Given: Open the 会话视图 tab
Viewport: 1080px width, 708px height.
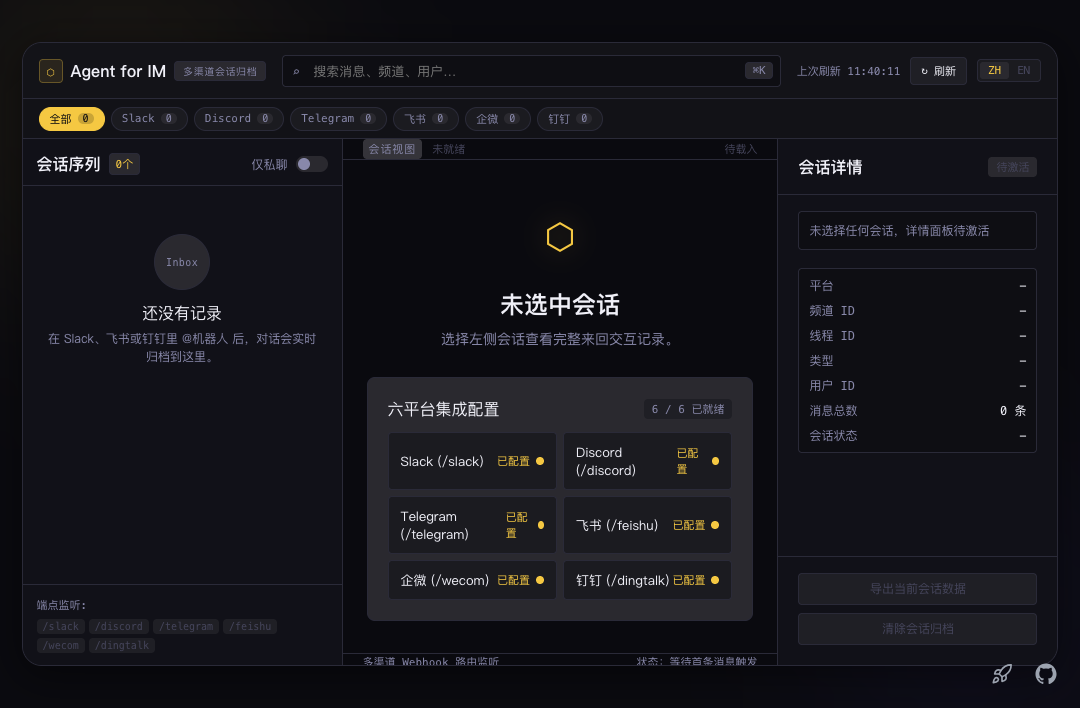Looking at the screenshot, I should tap(392, 149).
